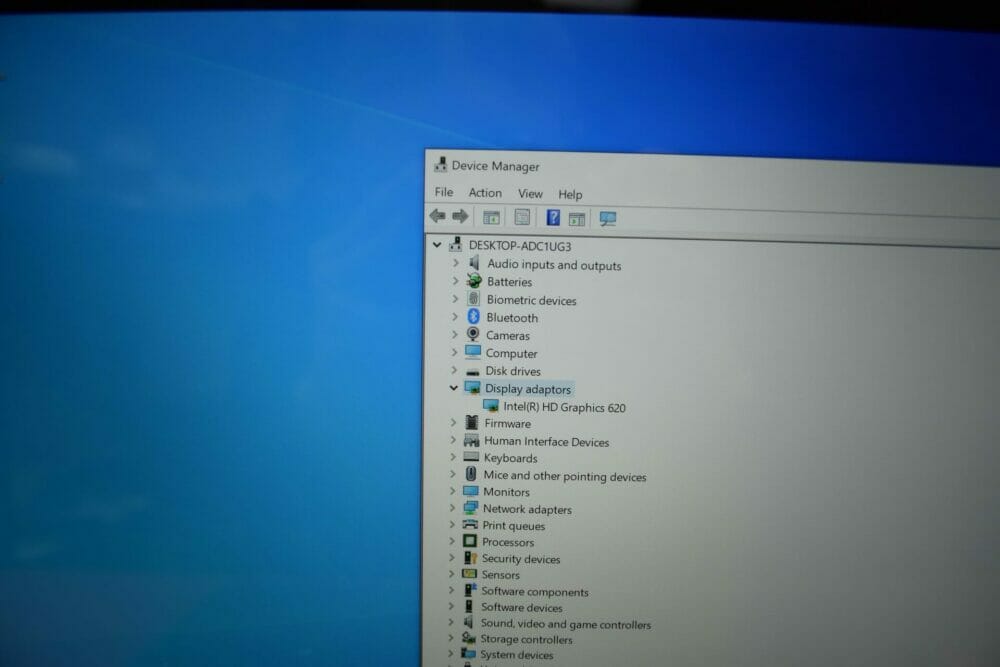The height and width of the screenshot is (667, 1000).
Task: Open the File menu
Action: tap(444, 192)
